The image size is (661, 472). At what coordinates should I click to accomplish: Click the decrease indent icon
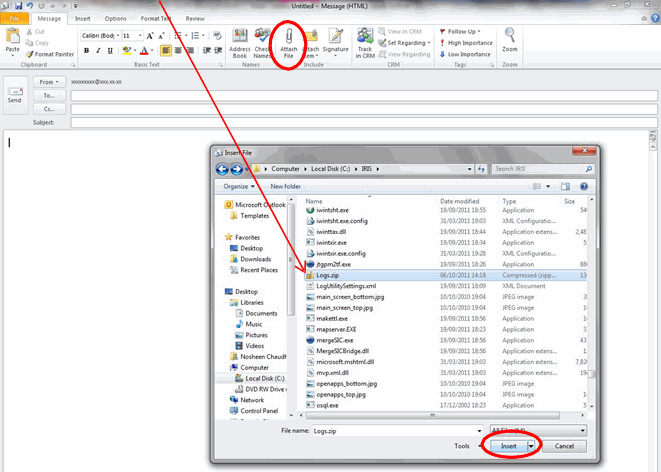pos(207,51)
